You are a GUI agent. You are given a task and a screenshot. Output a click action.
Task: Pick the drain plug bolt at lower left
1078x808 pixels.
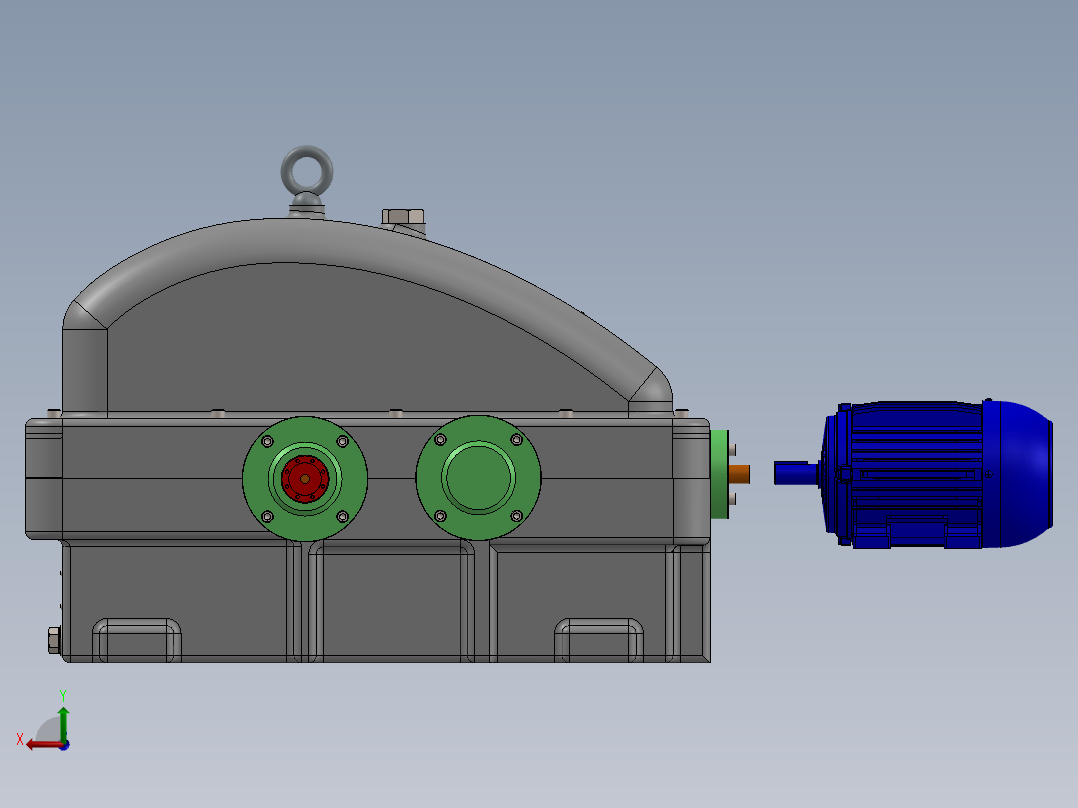click(53, 639)
